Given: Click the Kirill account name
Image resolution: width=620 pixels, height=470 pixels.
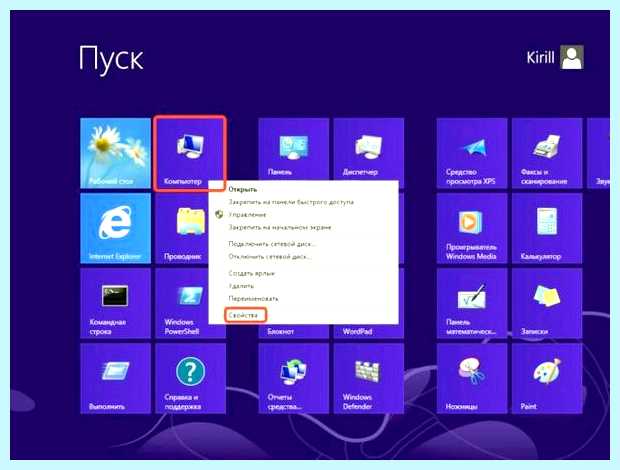Looking at the screenshot, I should 540,58.
